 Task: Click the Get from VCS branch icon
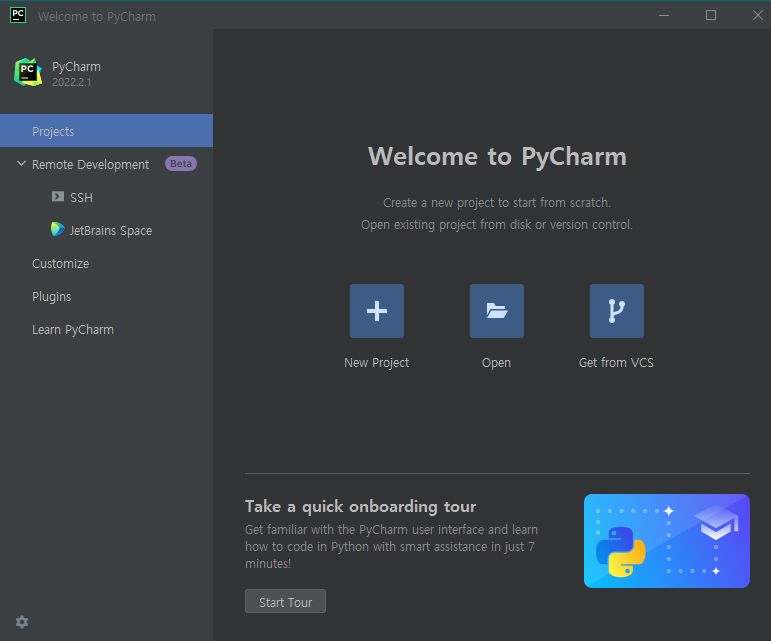617,311
